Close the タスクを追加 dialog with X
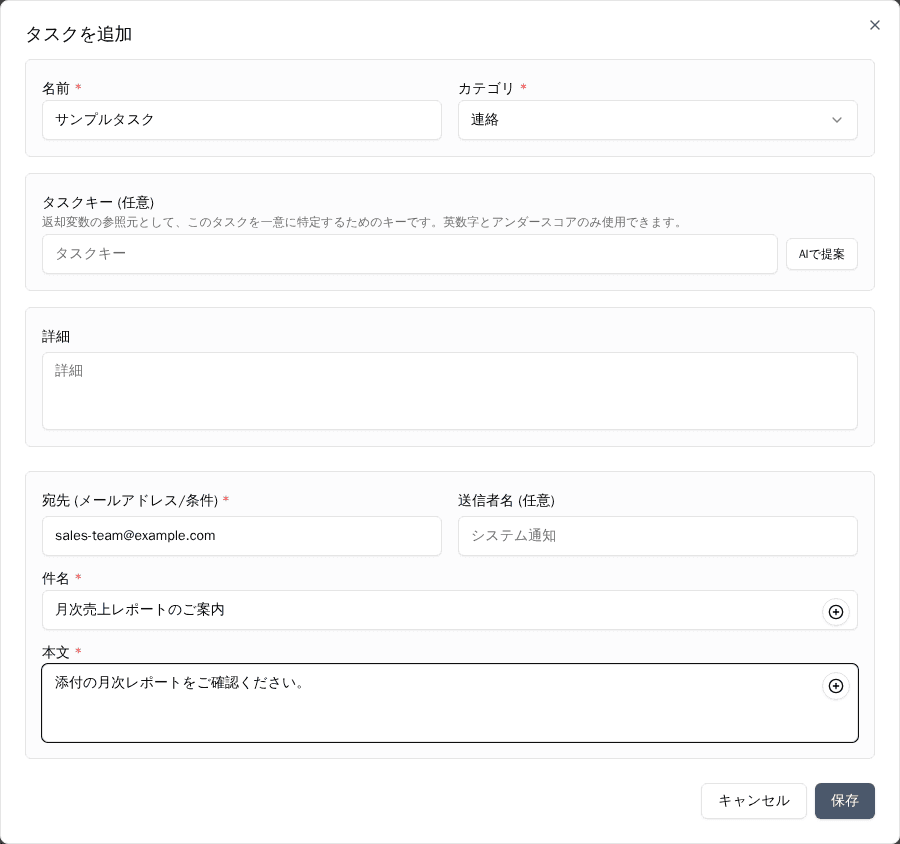900x844 pixels. click(874, 25)
